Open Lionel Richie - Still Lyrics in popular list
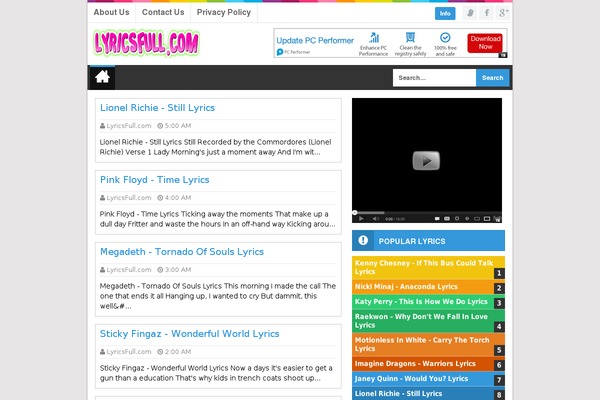The image size is (600, 400). tap(398, 393)
